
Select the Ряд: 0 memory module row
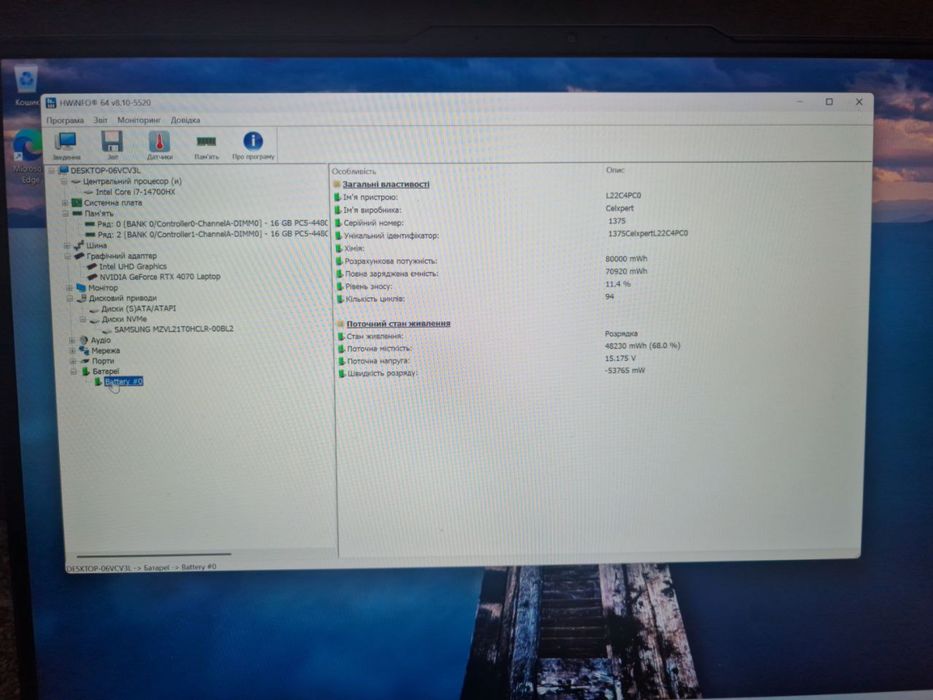(x=212, y=224)
